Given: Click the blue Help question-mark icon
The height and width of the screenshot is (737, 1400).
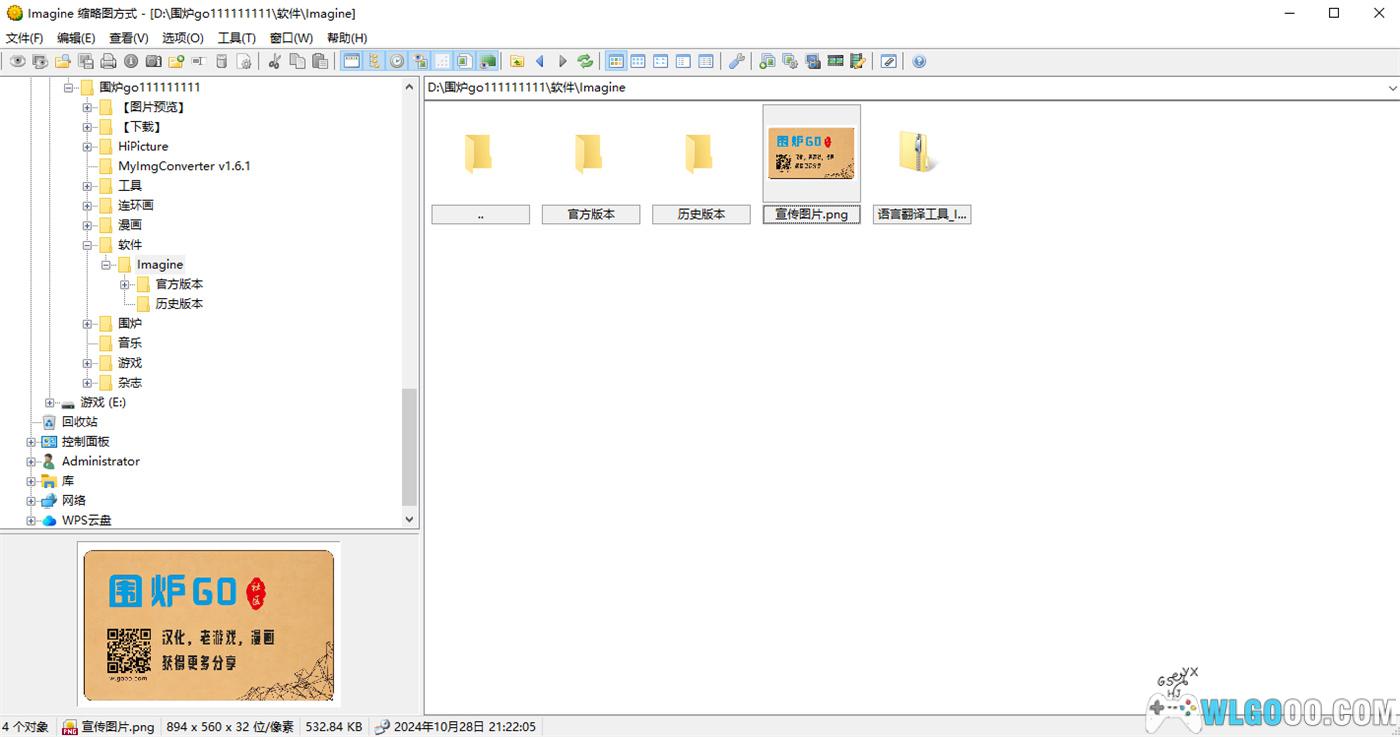Looking at the screenshot, I should [919, 61].
